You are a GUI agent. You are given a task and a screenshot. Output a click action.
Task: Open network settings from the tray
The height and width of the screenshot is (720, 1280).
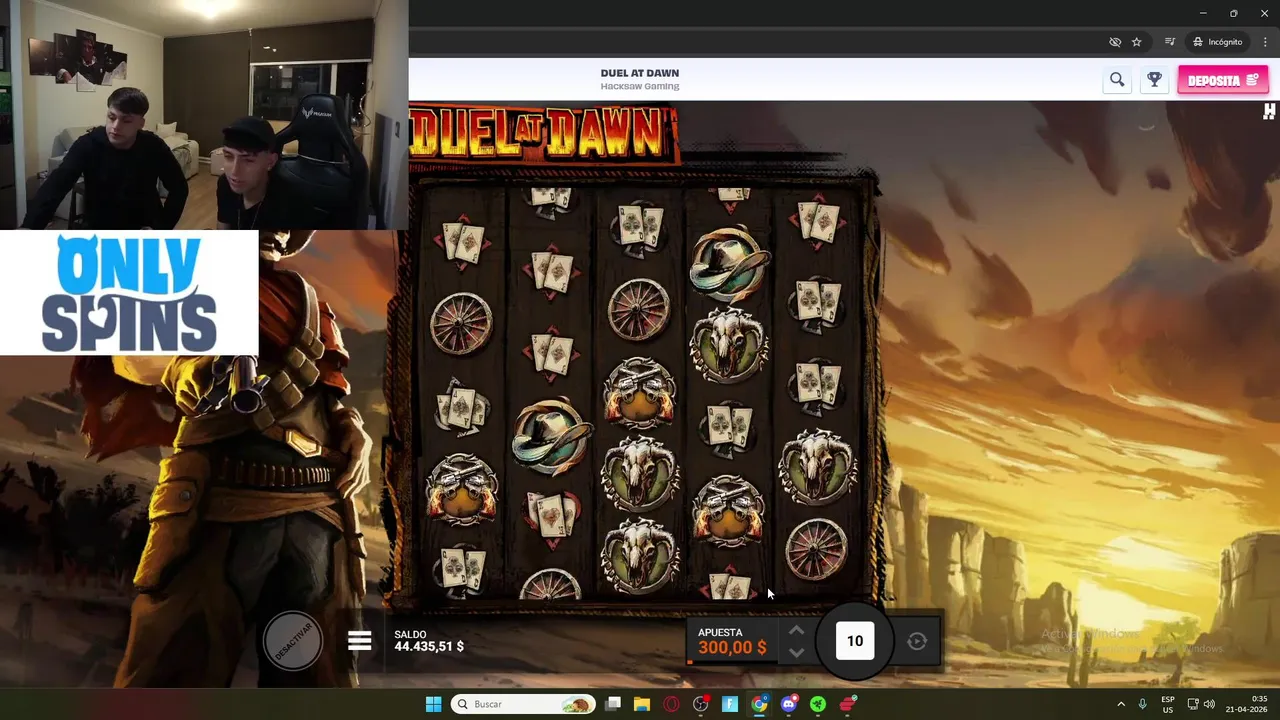tap(1193, 704)
